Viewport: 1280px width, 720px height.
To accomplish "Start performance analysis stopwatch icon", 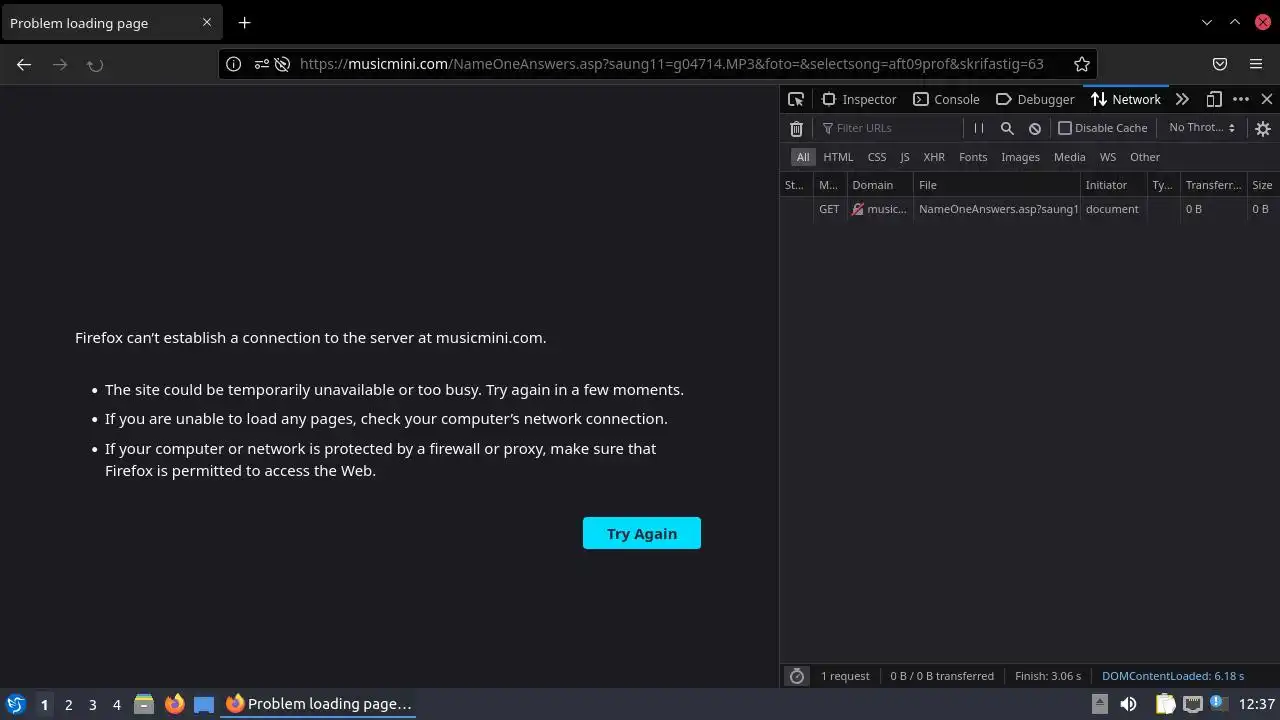I will coord(797,676).
